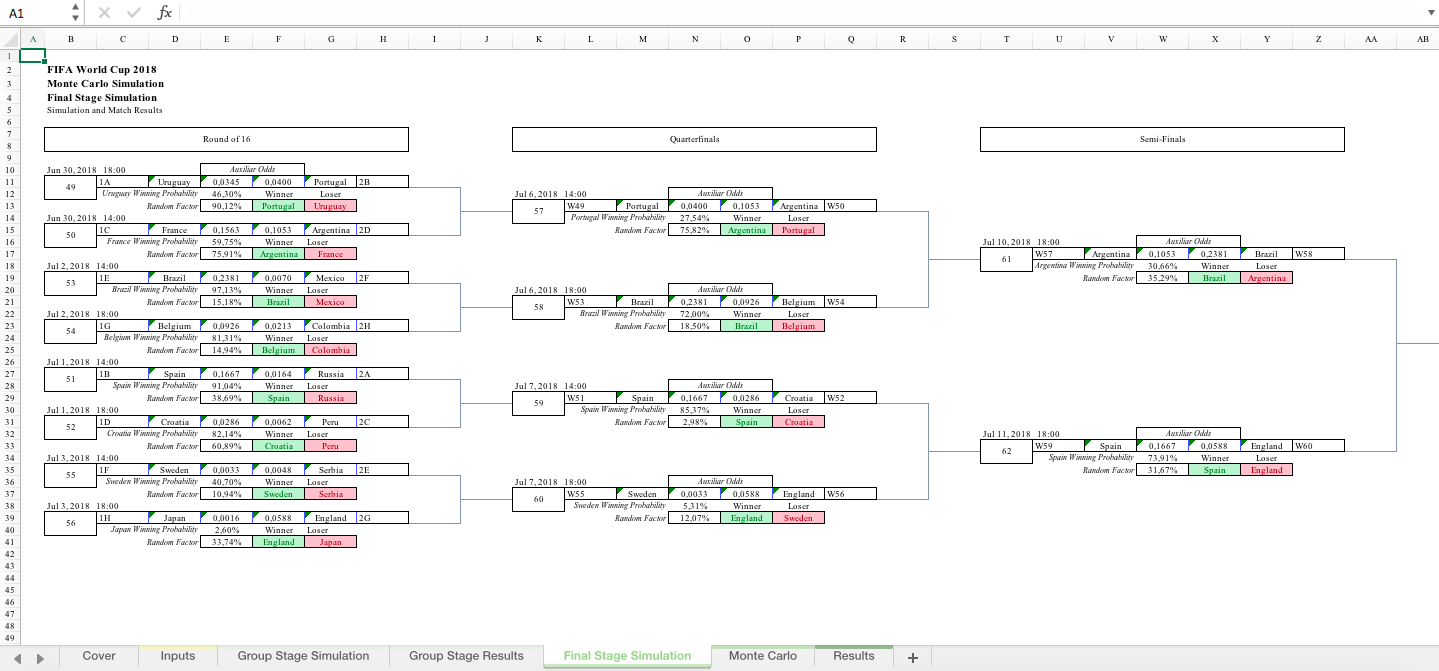
Task: Select the Cover sheet tab
Action: pyautogui.click(x=99, y=656)
